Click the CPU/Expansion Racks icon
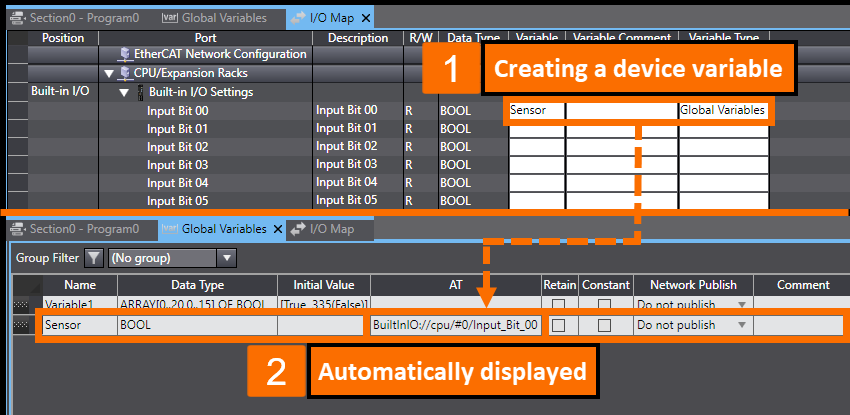 (124, 73)
